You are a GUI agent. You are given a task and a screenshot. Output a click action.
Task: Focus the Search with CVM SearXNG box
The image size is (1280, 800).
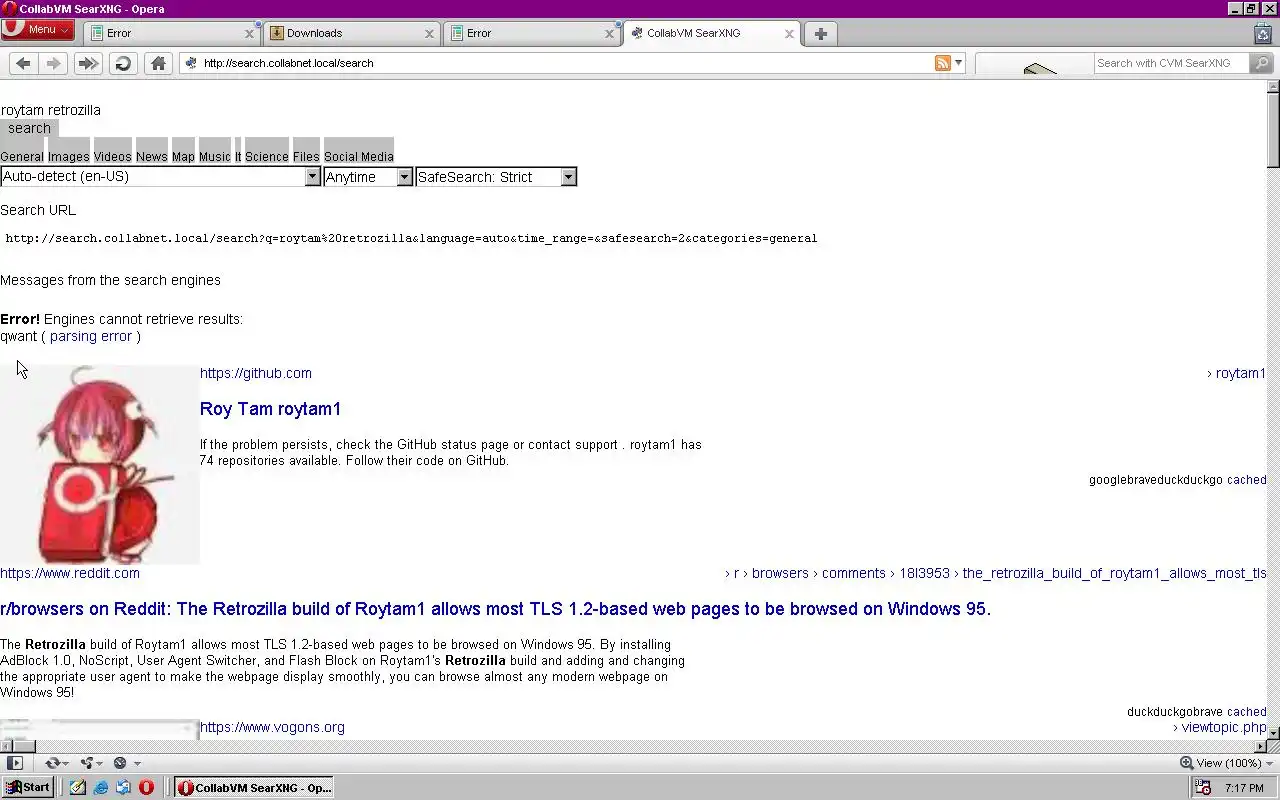1170,63
